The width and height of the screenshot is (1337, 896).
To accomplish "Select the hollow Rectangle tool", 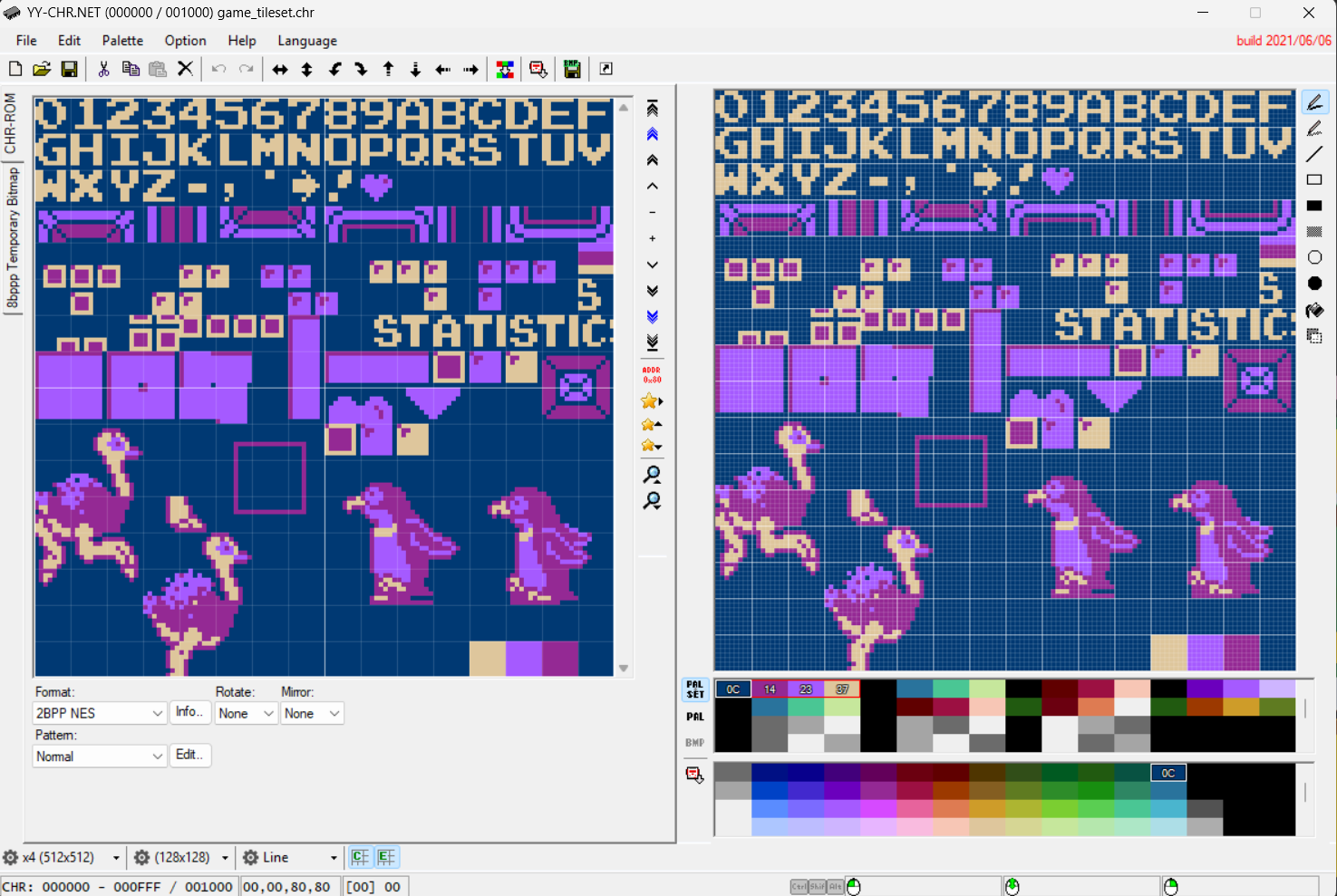I will coord(1314,180).
